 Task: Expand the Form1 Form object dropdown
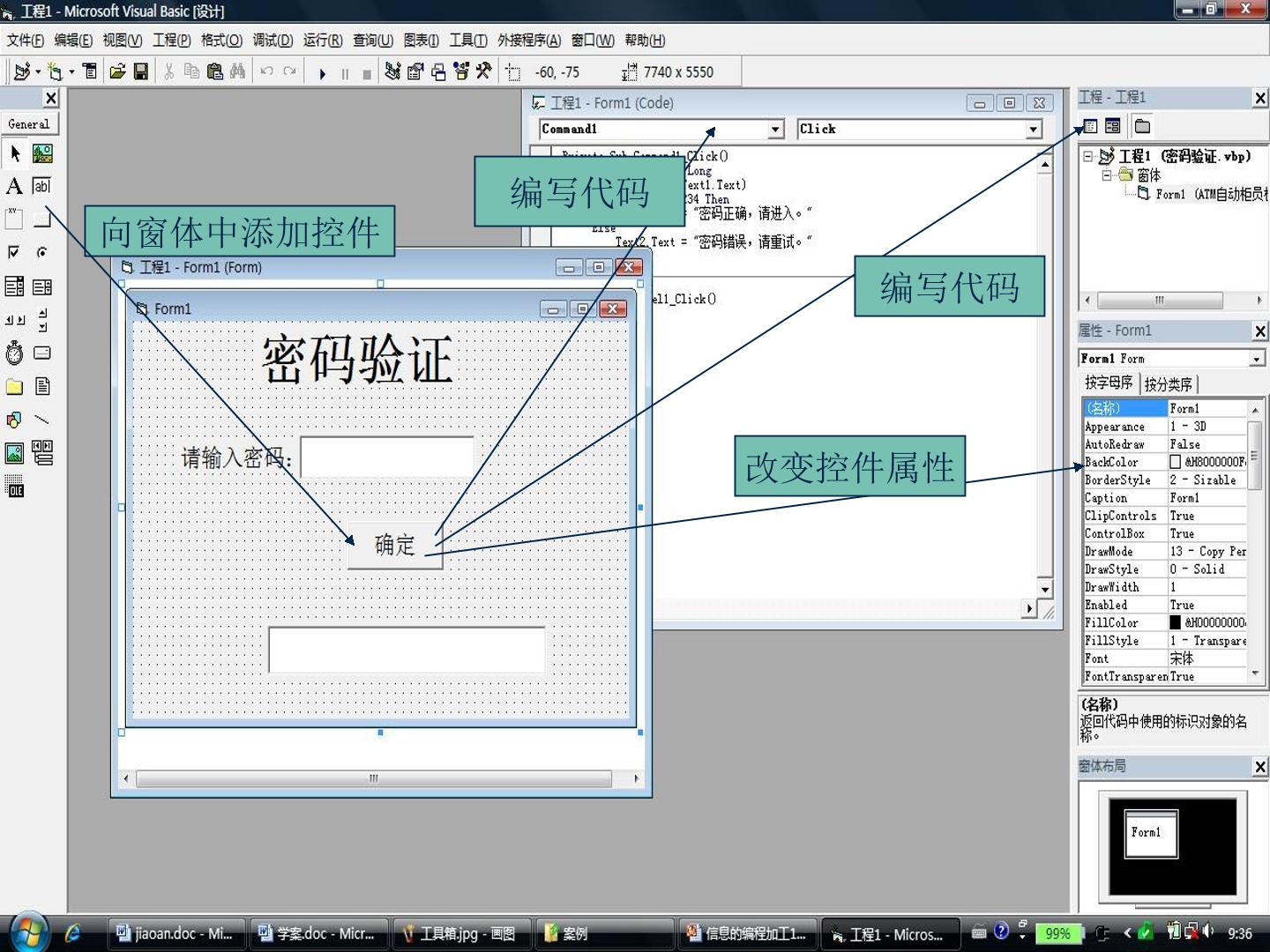(x=1256, y=359)
